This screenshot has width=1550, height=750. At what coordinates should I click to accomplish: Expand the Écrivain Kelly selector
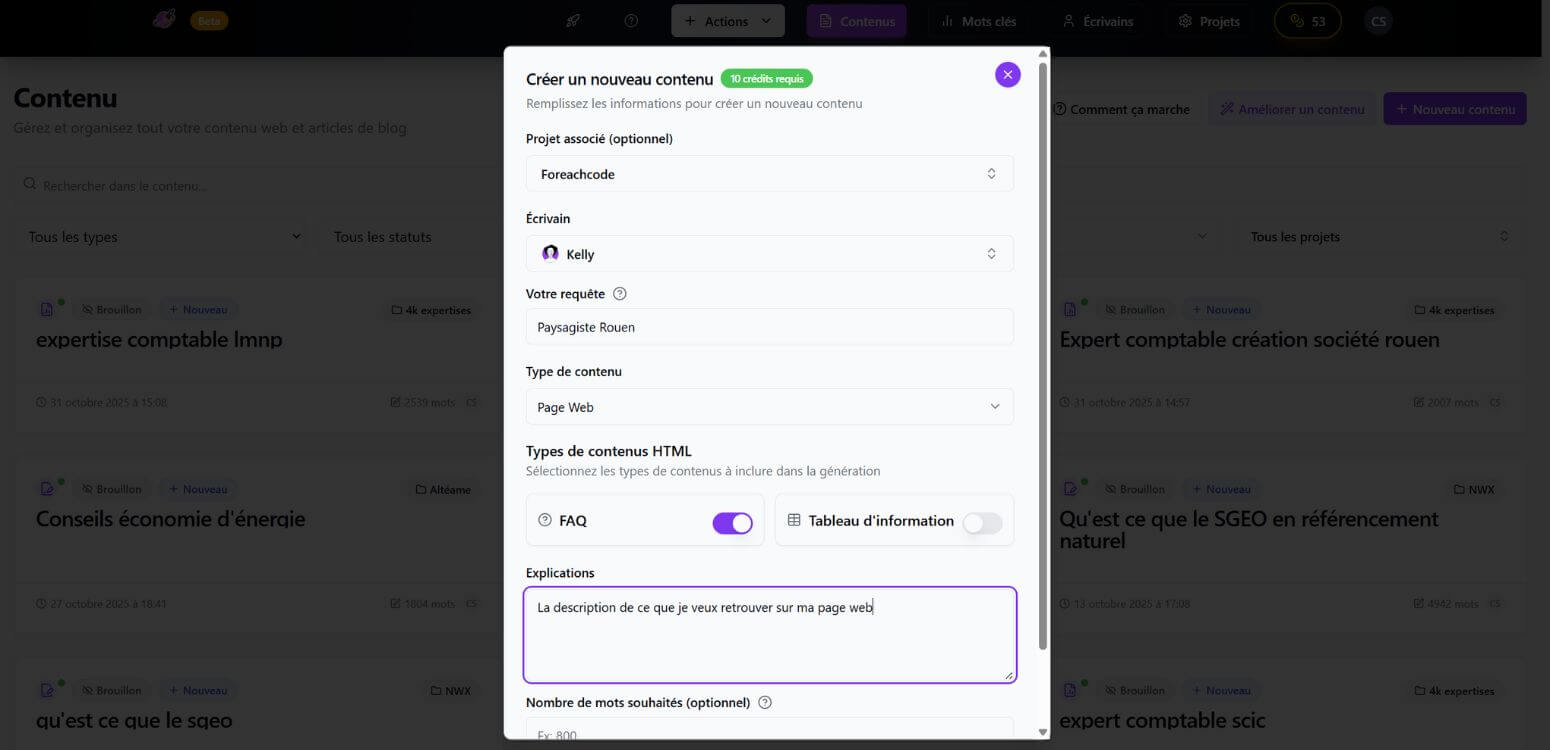pos(769,254)
